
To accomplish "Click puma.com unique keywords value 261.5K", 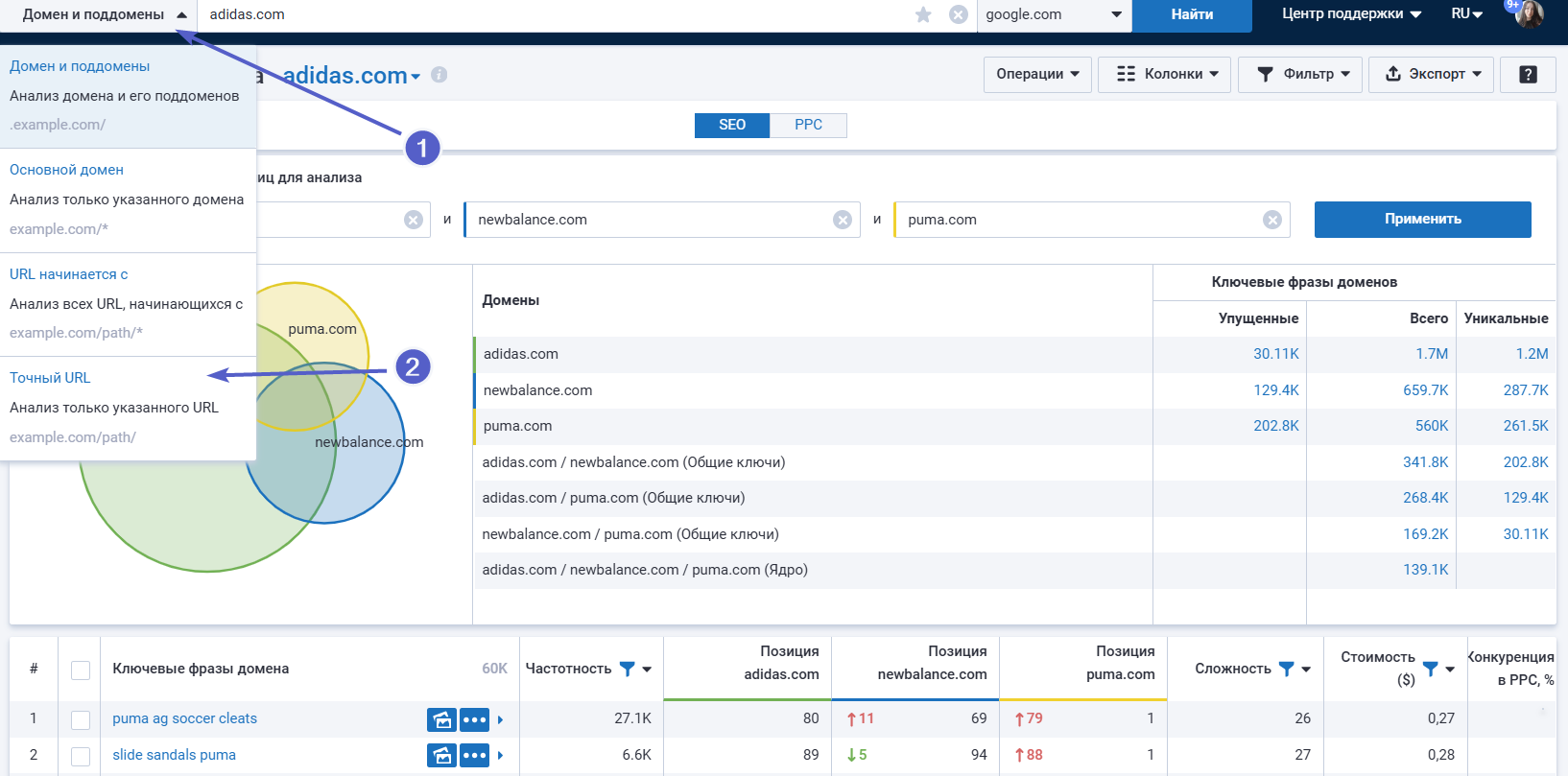I will [x=1526, y=426].
